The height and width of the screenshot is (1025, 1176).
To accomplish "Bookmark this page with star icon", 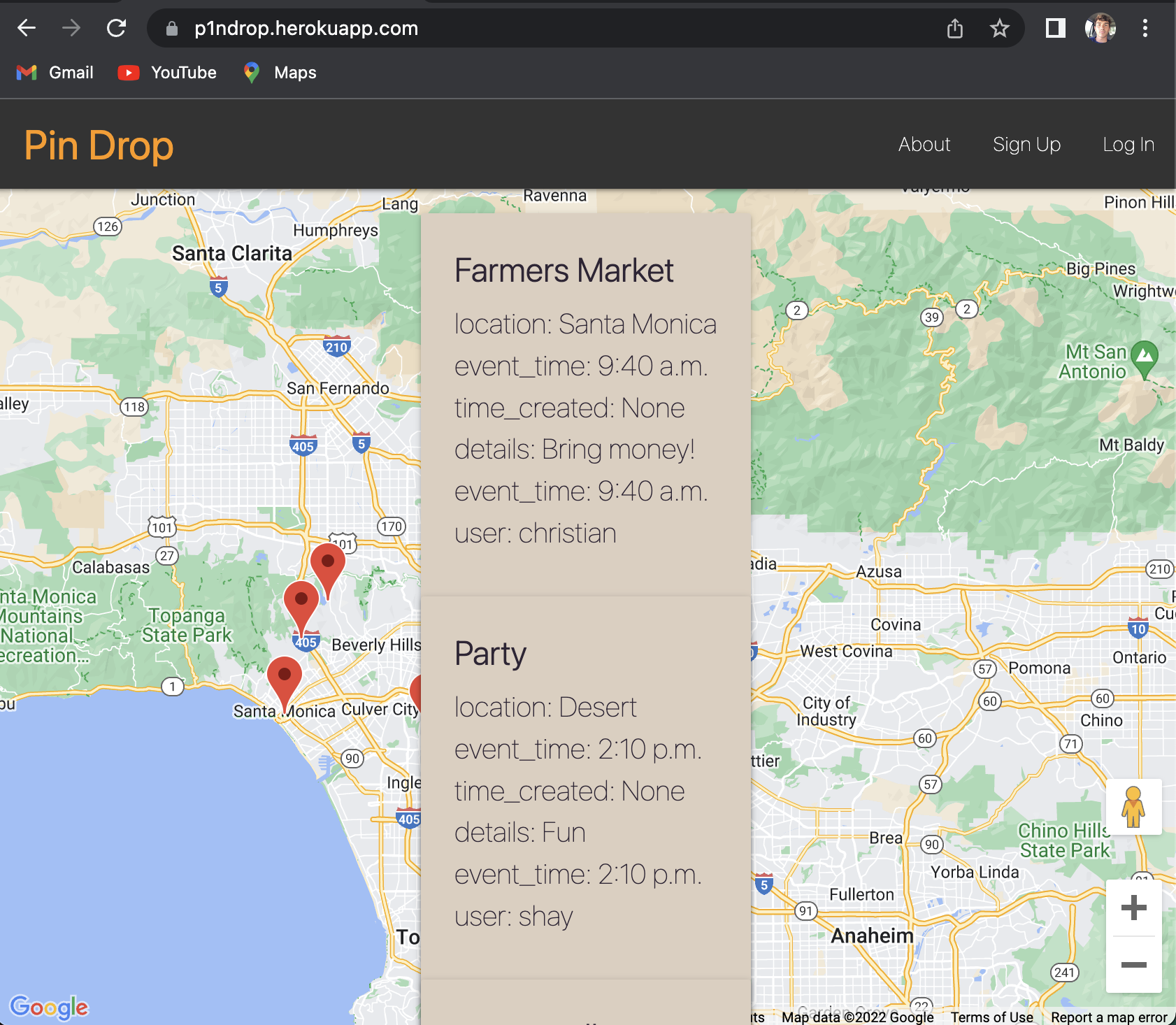I will (x=1000, y=28).
